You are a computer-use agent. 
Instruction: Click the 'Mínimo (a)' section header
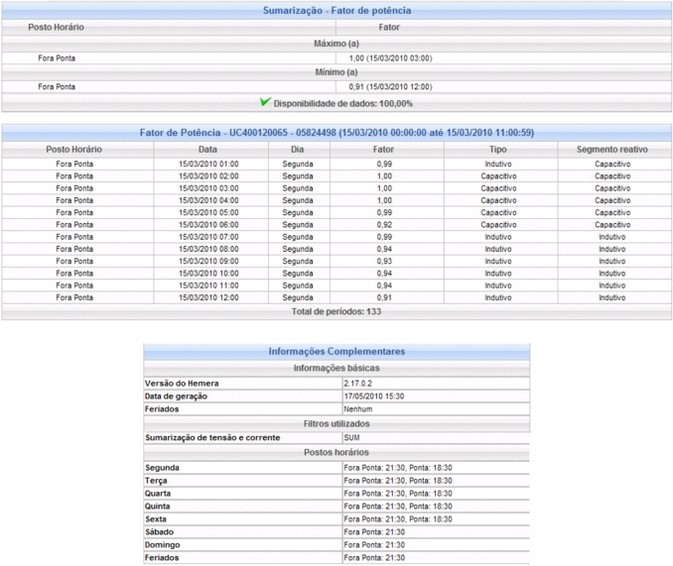336,73
